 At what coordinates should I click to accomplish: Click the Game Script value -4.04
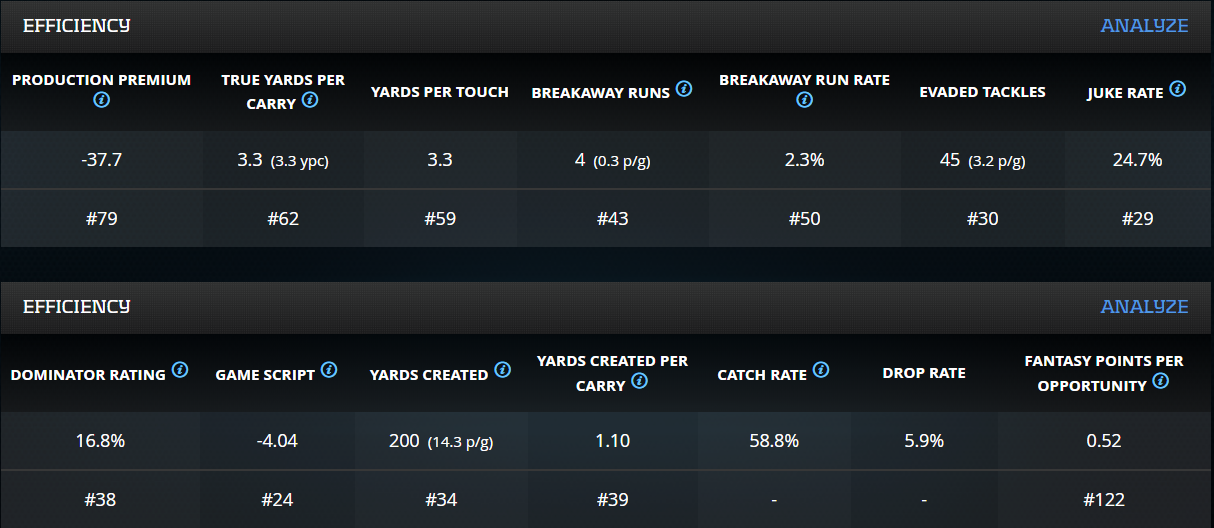click(277, 440)
